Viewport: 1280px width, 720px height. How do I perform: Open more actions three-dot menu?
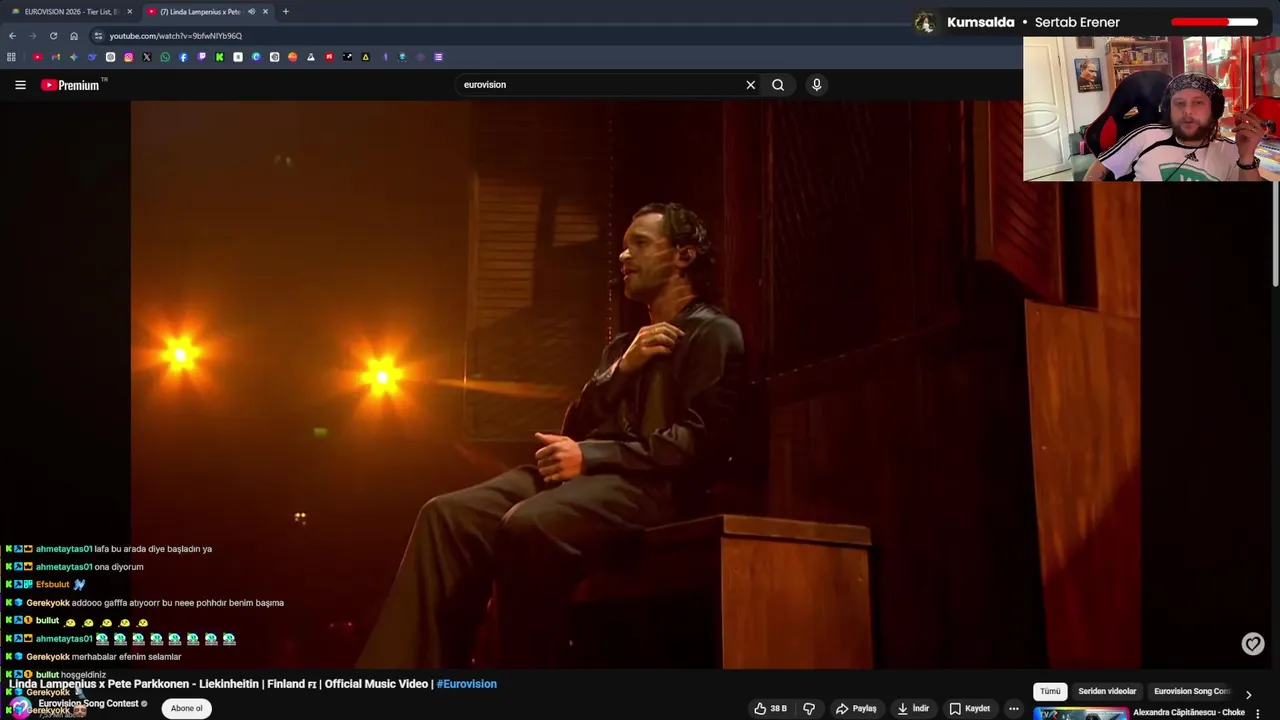coord(1013,708)
